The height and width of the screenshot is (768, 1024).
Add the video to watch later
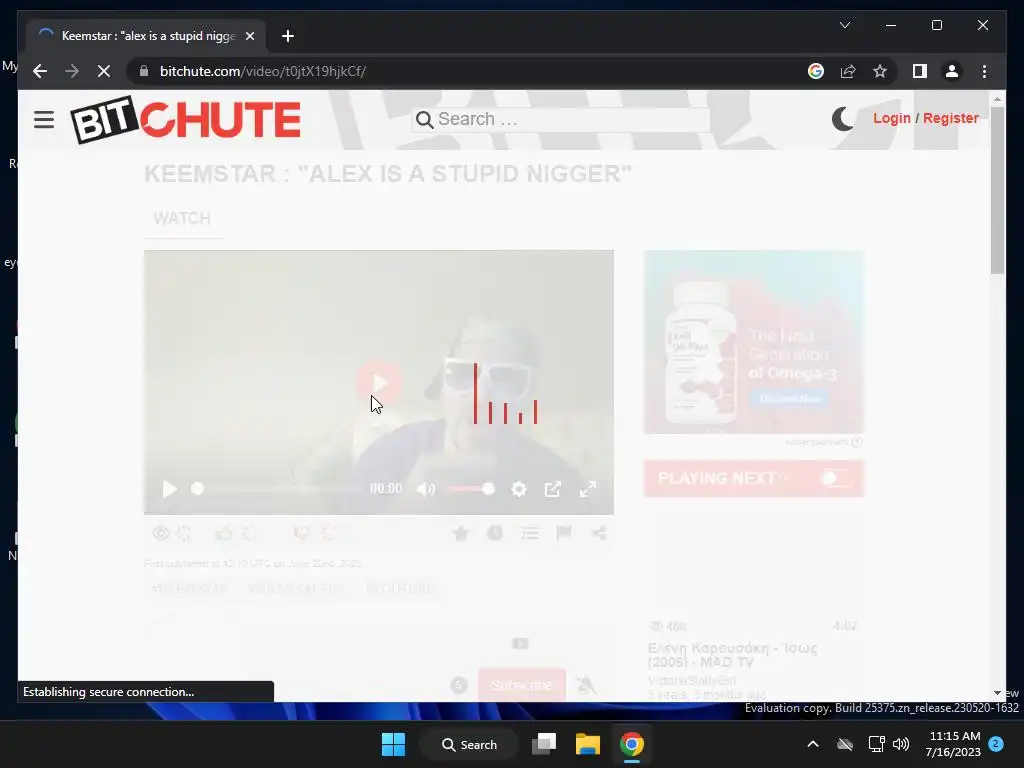(495, 534)
